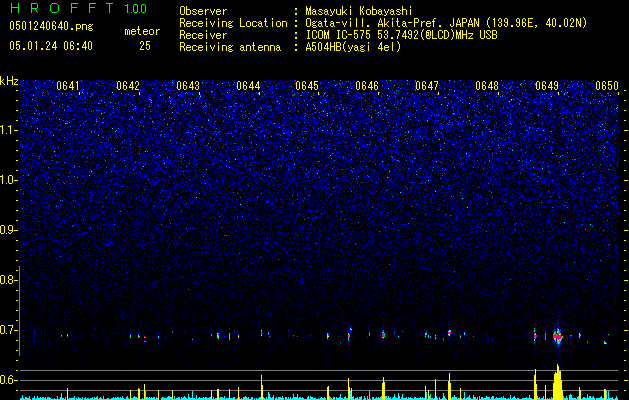Click the 0646 time marker
Screen dimensions: 629x400
pos(367,86)
